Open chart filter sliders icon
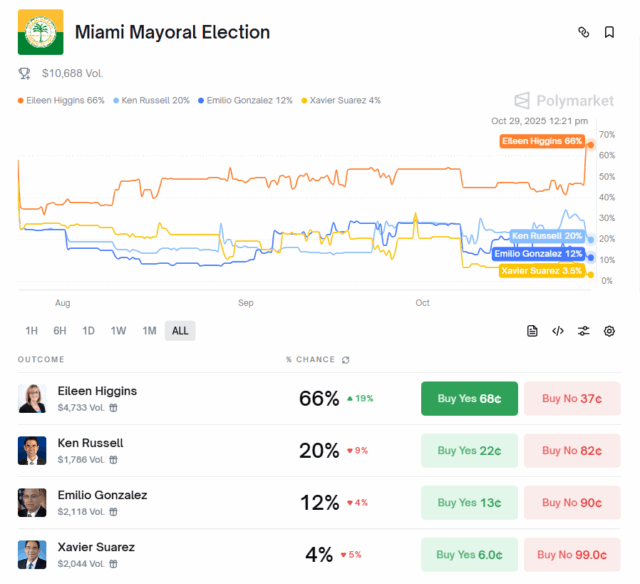Image resolution: width=640 pixels, height=584 pixels. point(583,331)
